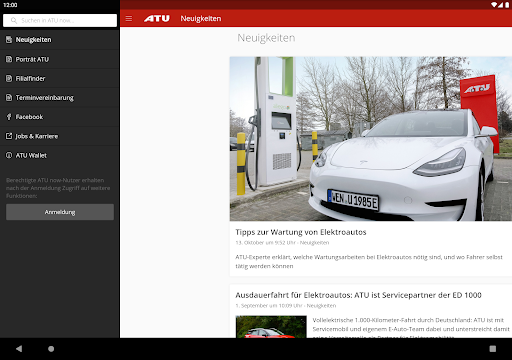
Task: Open the Tesla charging station article image
Action: 371,139
